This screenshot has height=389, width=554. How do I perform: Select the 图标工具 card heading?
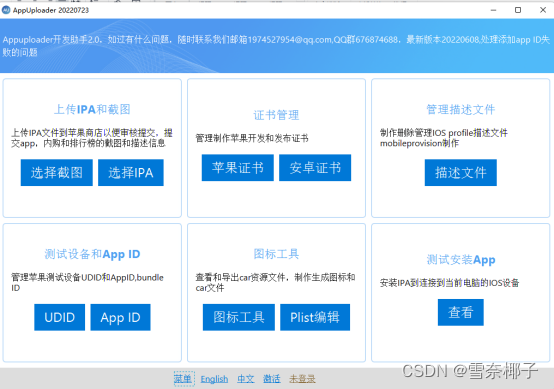click(276, 254)
